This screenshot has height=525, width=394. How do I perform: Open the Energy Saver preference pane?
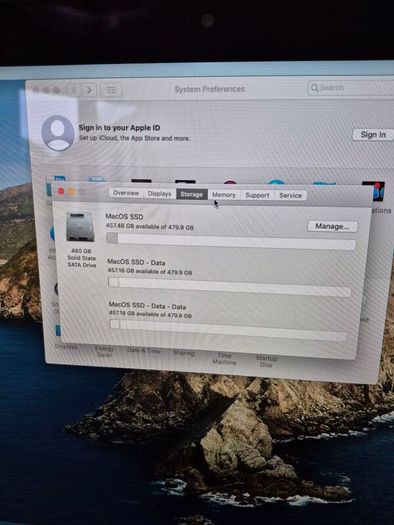[104, 351]
